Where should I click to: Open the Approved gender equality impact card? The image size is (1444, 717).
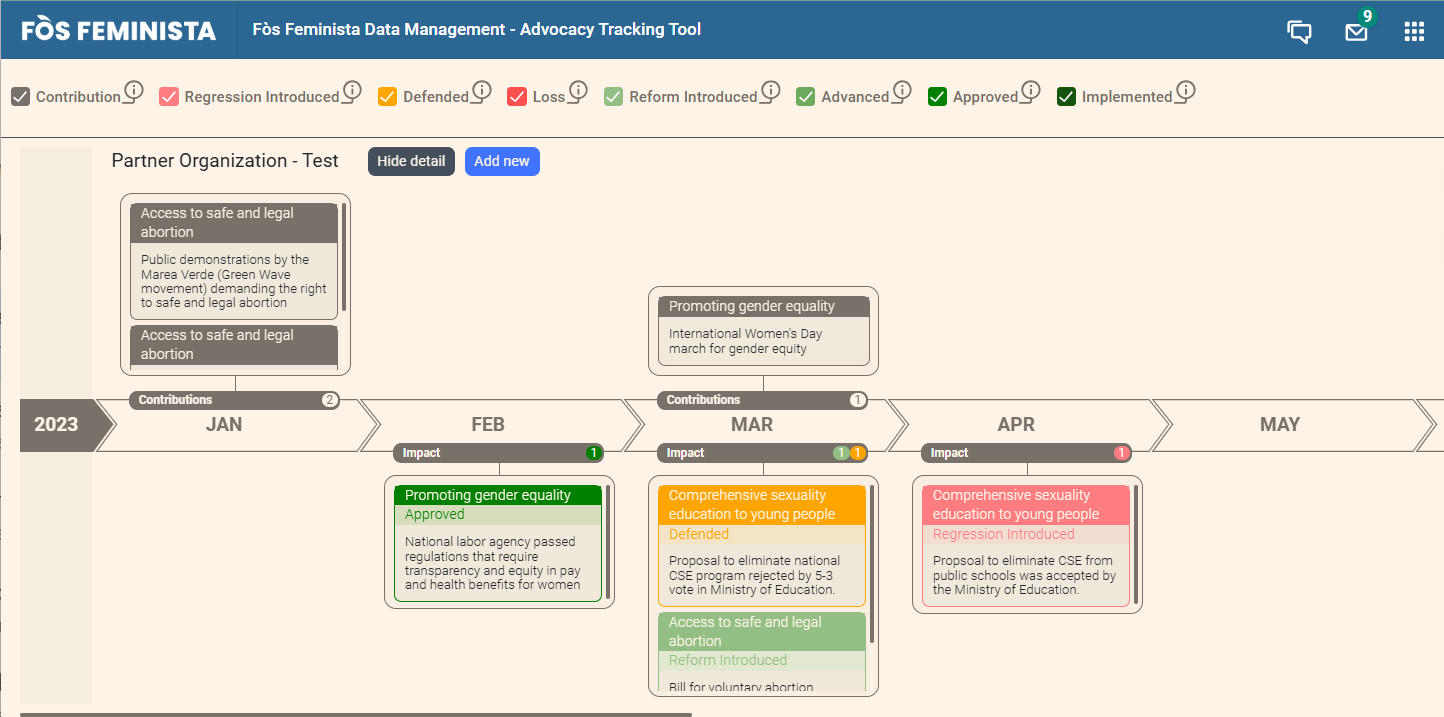tap(498, 543)
